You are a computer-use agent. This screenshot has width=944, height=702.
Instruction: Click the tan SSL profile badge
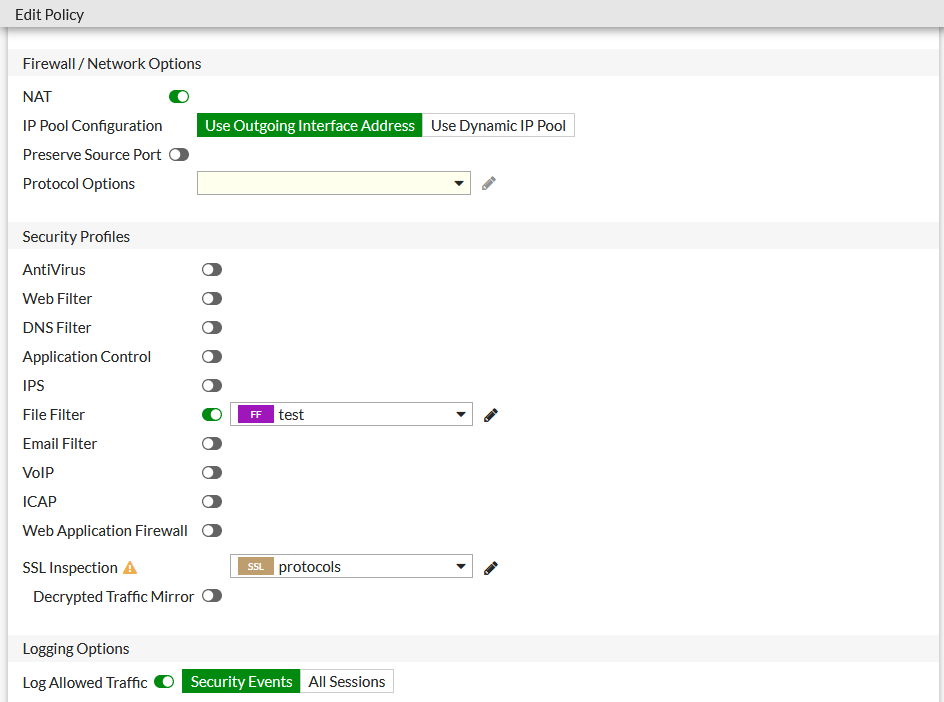point(256,567)
